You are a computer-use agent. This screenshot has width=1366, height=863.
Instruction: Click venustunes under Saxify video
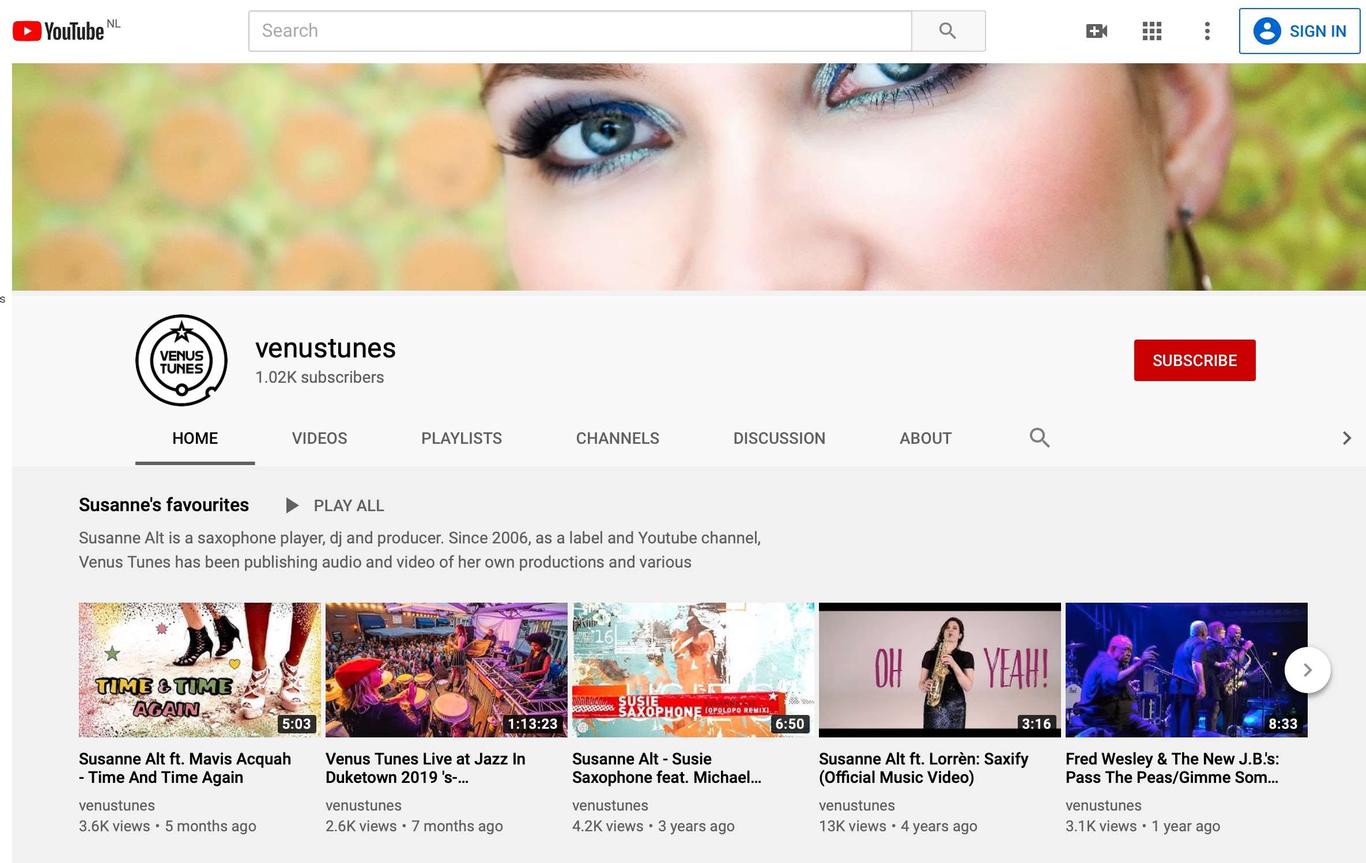(857, 805)
